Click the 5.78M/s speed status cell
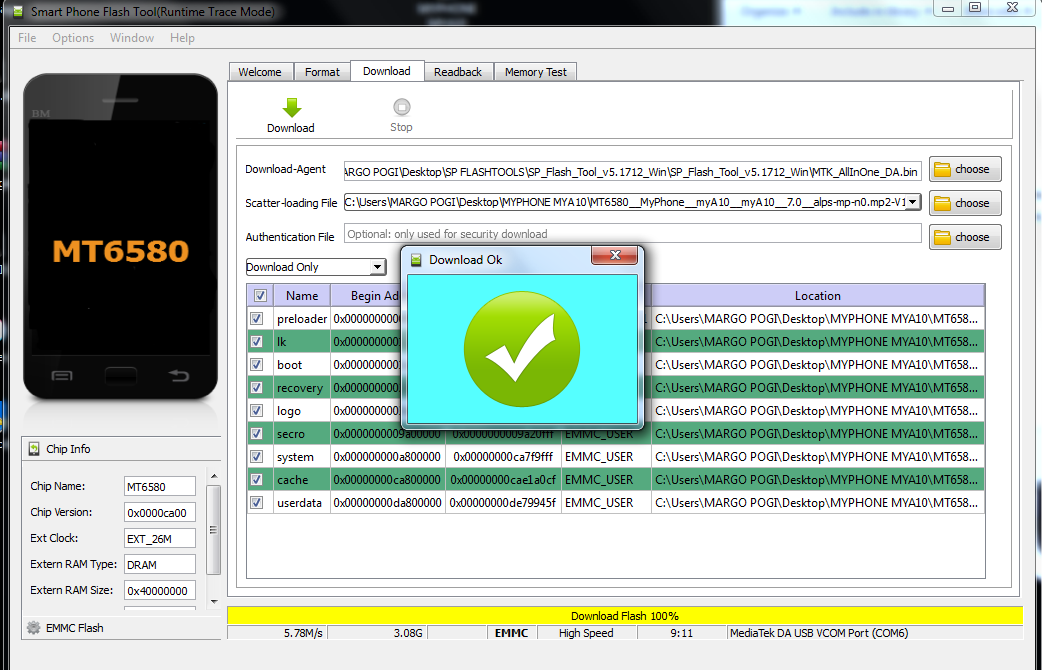Screen dimensions: 1042x670 pyautogui.click(x=278, y=633)
